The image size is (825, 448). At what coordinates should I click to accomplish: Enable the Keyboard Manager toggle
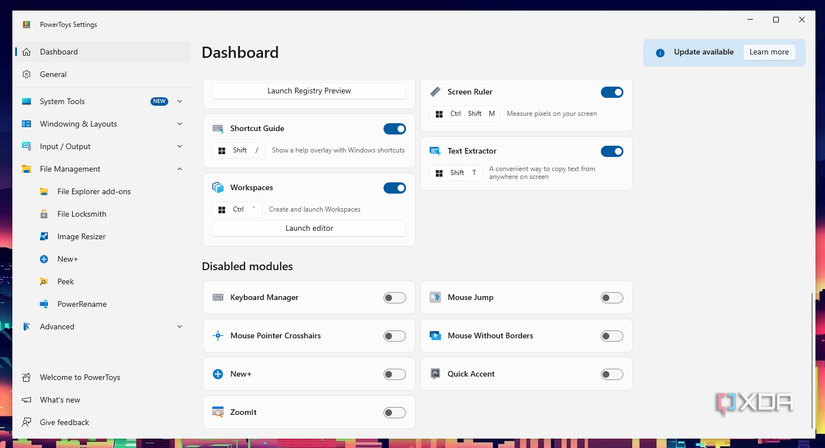pyautogui.click(x=395, y=298)
